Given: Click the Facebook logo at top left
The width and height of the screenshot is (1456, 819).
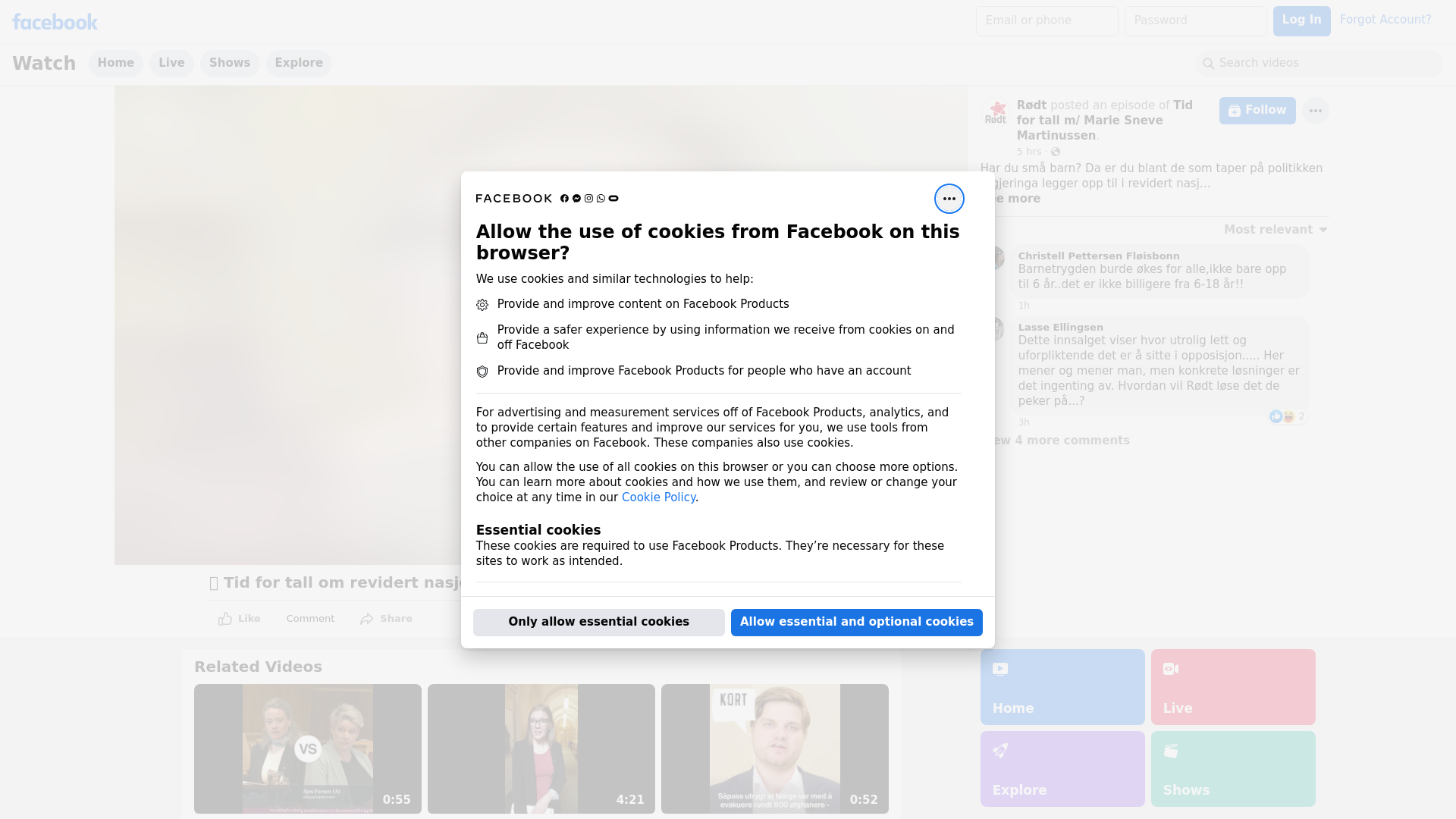Looking at the screenshot, I should (x=55, y=22).
